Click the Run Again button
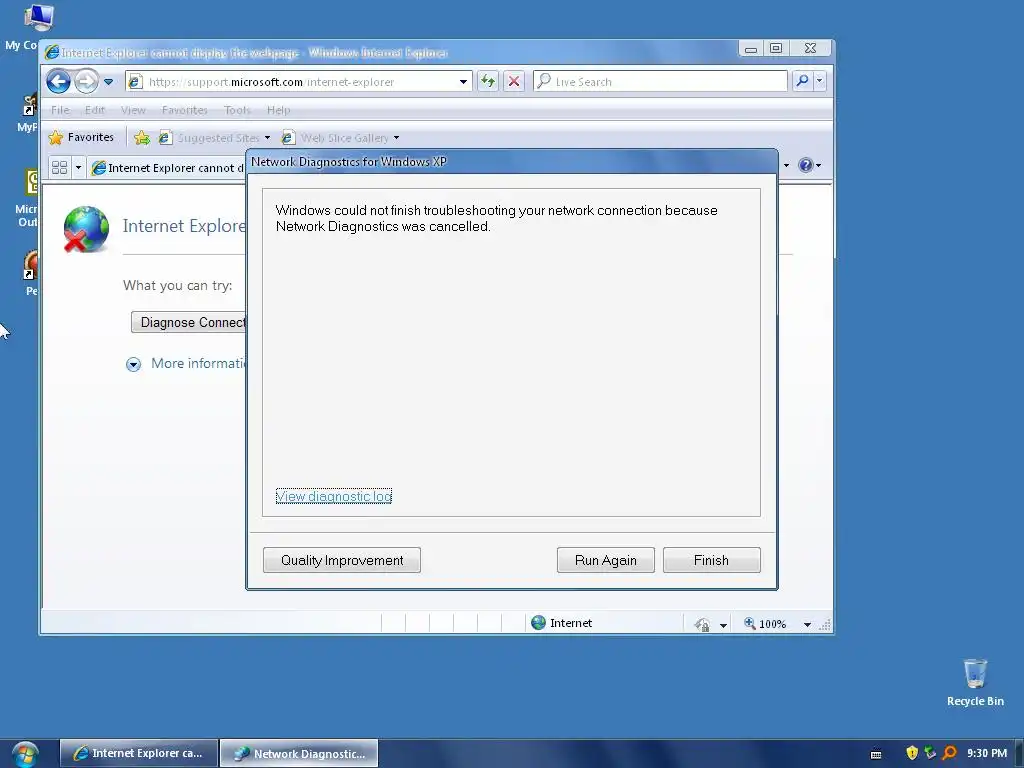 605,560
